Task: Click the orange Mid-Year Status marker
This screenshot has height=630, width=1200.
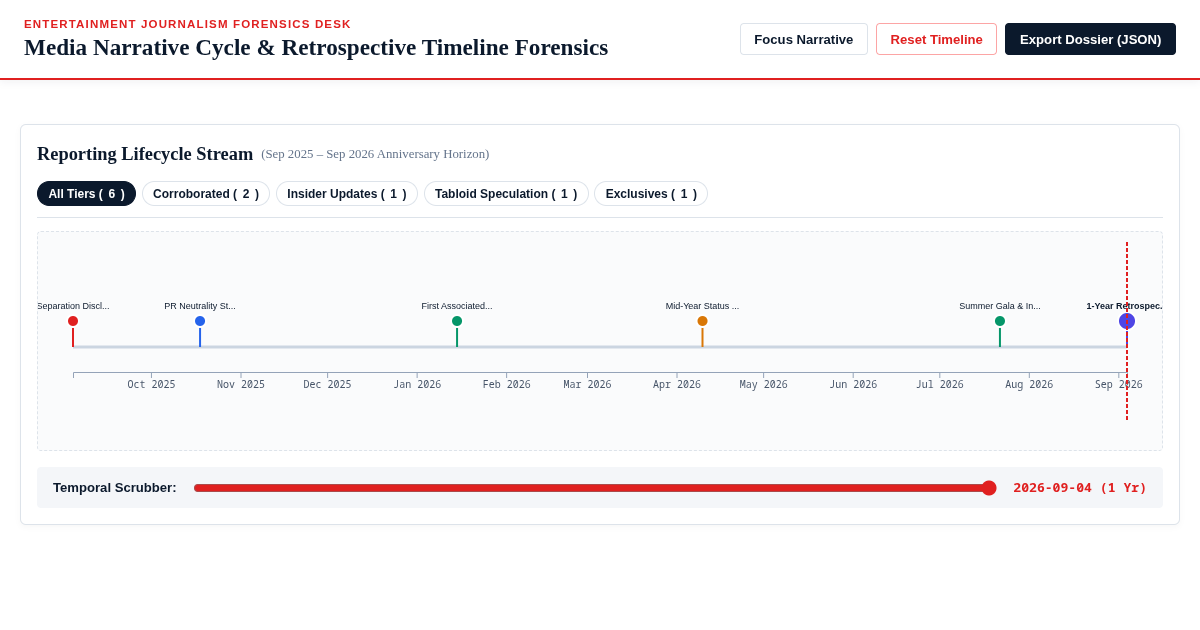Action: click(702, 321)
